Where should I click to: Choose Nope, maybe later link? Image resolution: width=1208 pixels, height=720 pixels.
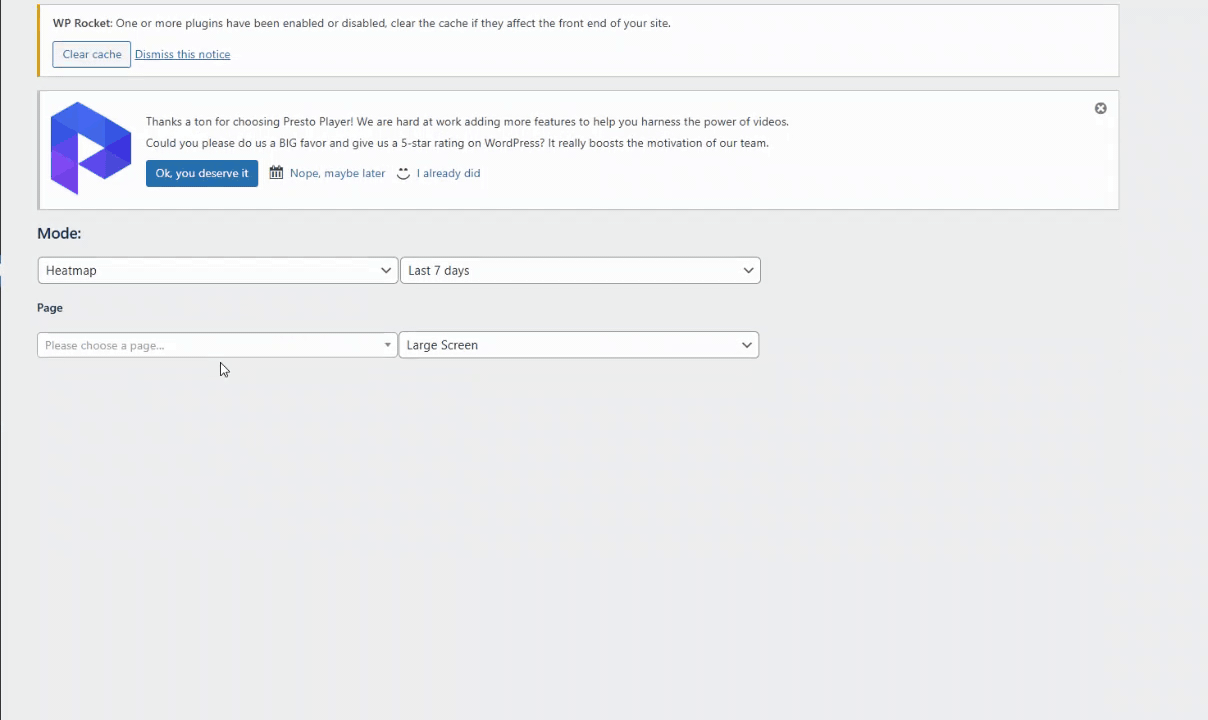point(337,173)
